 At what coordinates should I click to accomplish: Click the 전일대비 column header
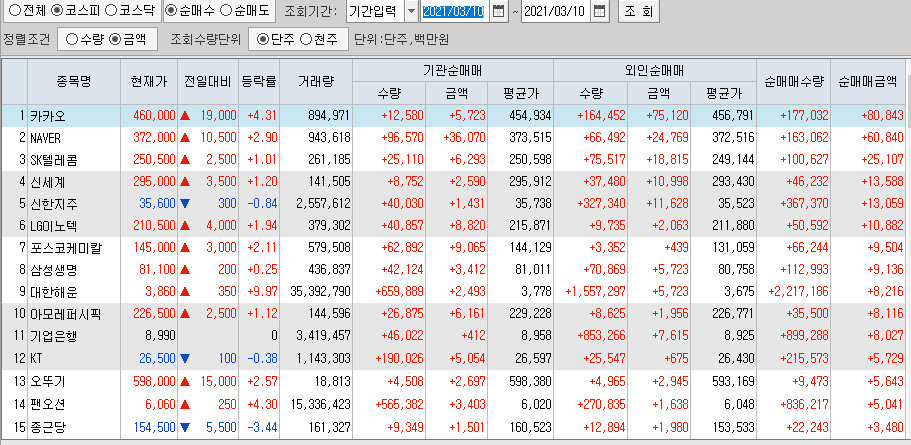pyautogui.click(x=208, y=82)
